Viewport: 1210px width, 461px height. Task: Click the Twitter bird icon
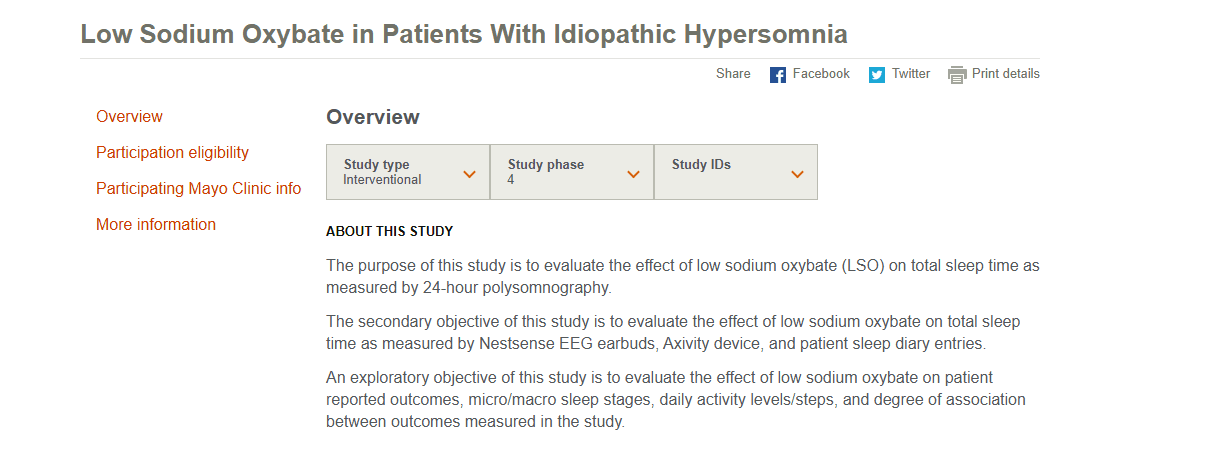877,75
